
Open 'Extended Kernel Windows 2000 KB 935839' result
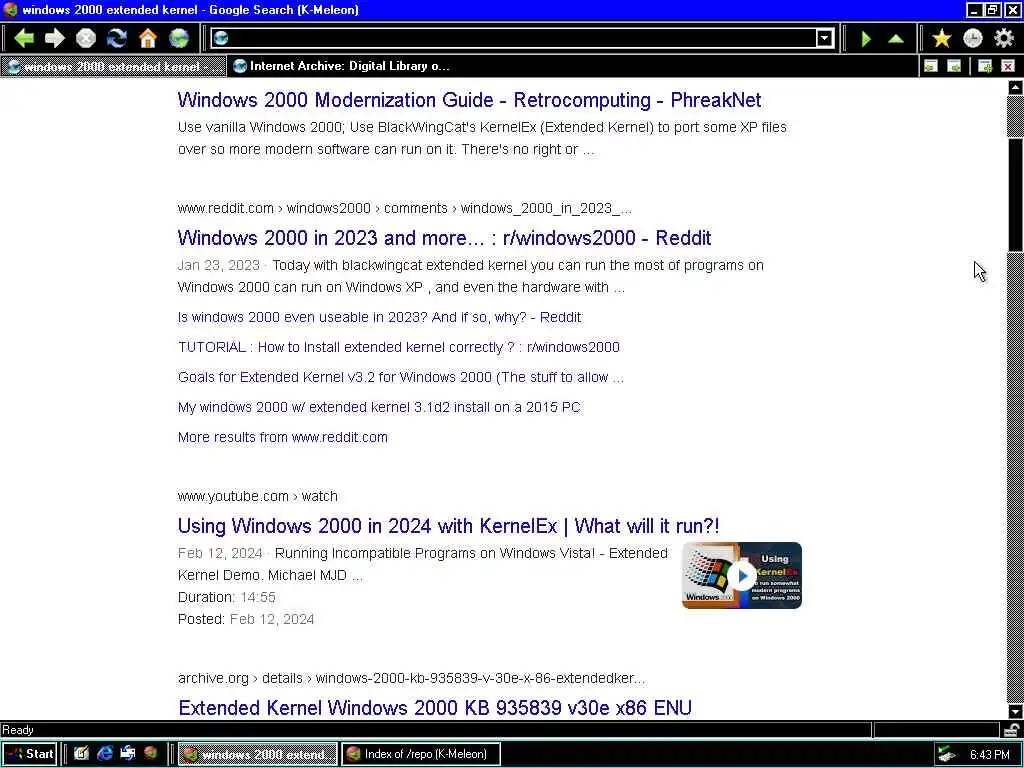434,708
